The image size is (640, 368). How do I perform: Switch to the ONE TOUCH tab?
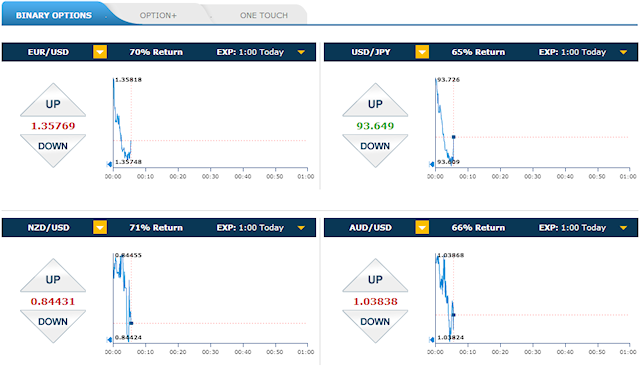264,15
